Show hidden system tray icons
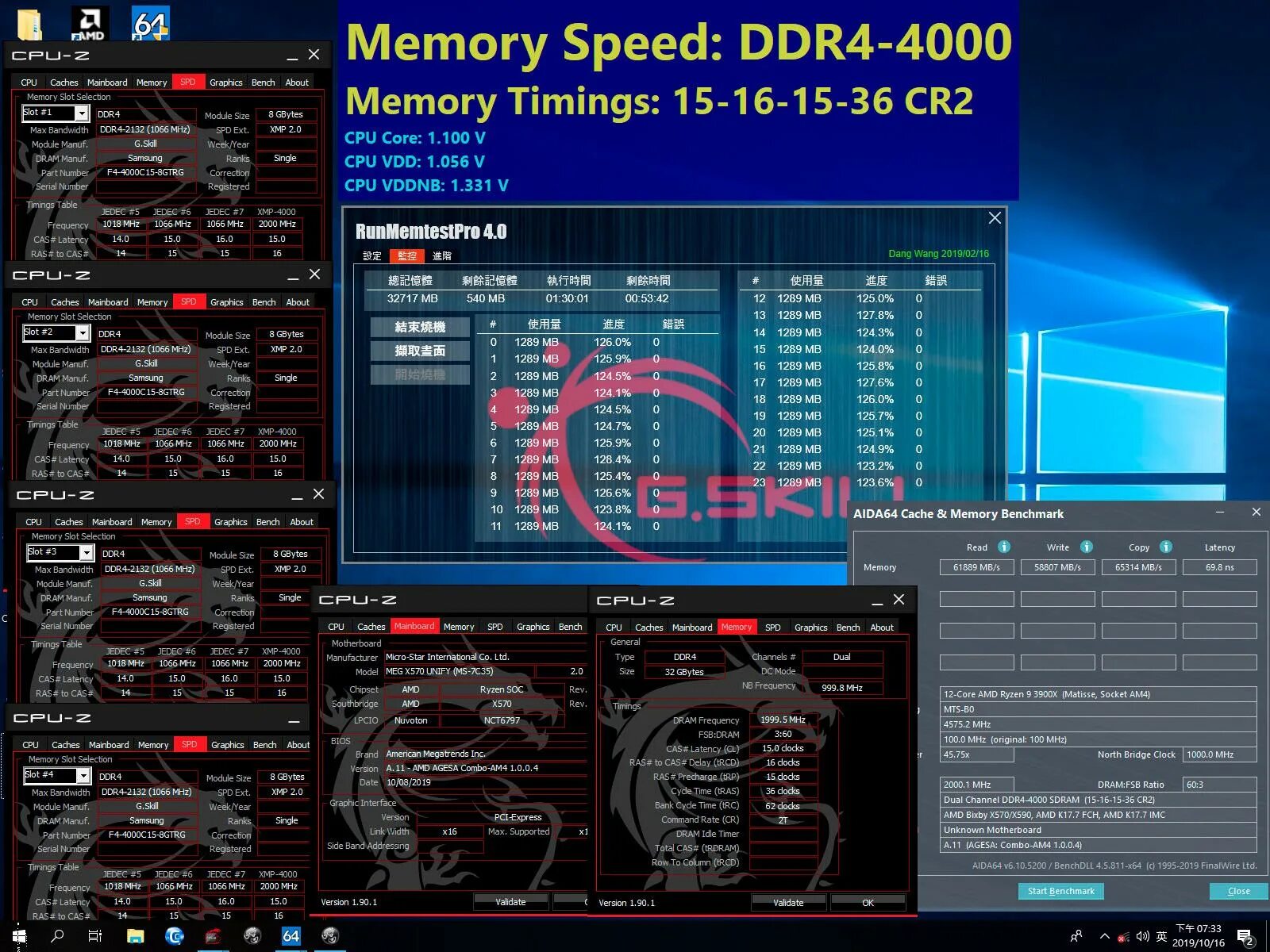The width and height of the screenshot is (1270, 952). pyautogui.click(x=1104, y=937)
